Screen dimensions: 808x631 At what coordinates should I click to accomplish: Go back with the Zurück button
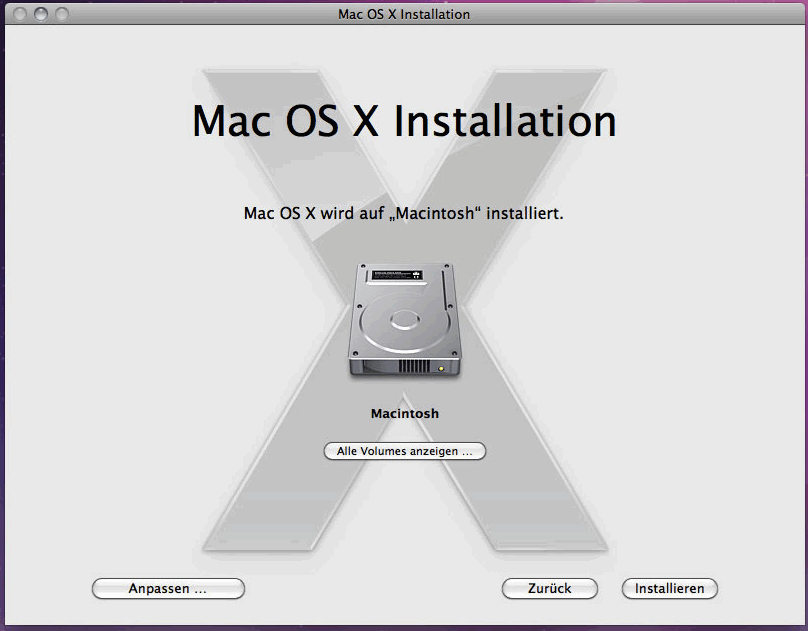point(550,589)
